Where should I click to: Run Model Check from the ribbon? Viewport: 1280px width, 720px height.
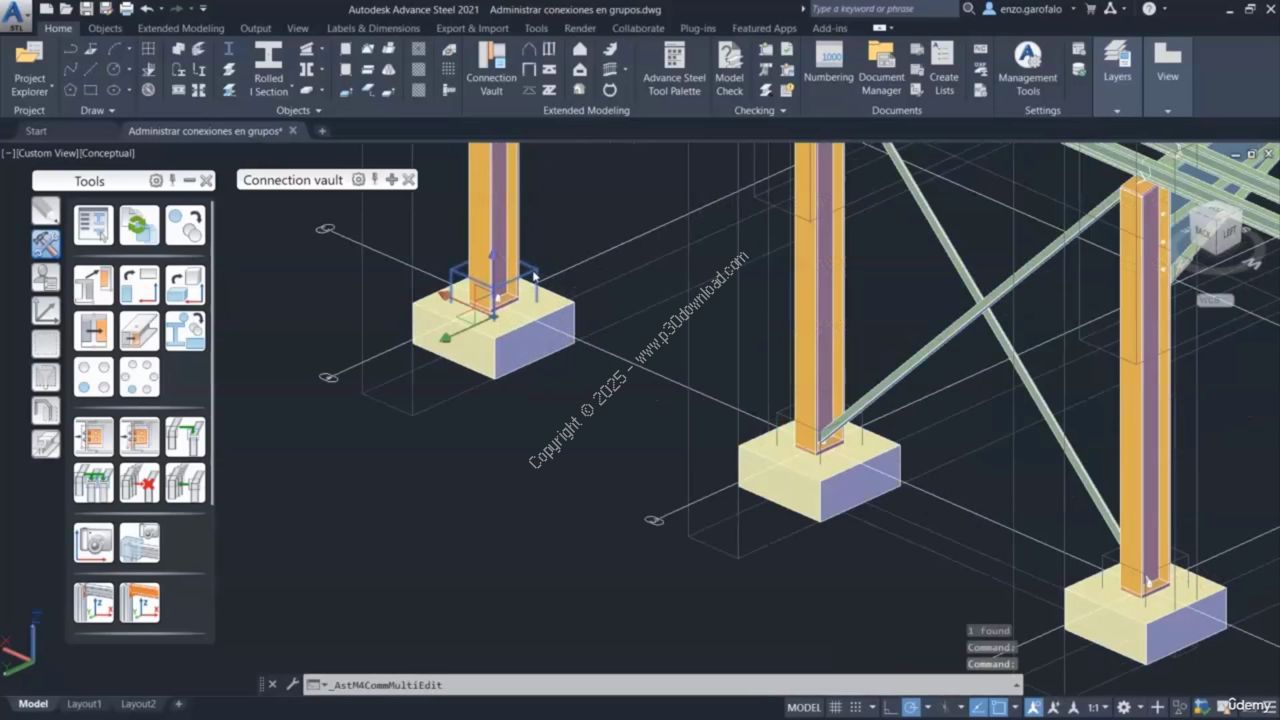729,68
